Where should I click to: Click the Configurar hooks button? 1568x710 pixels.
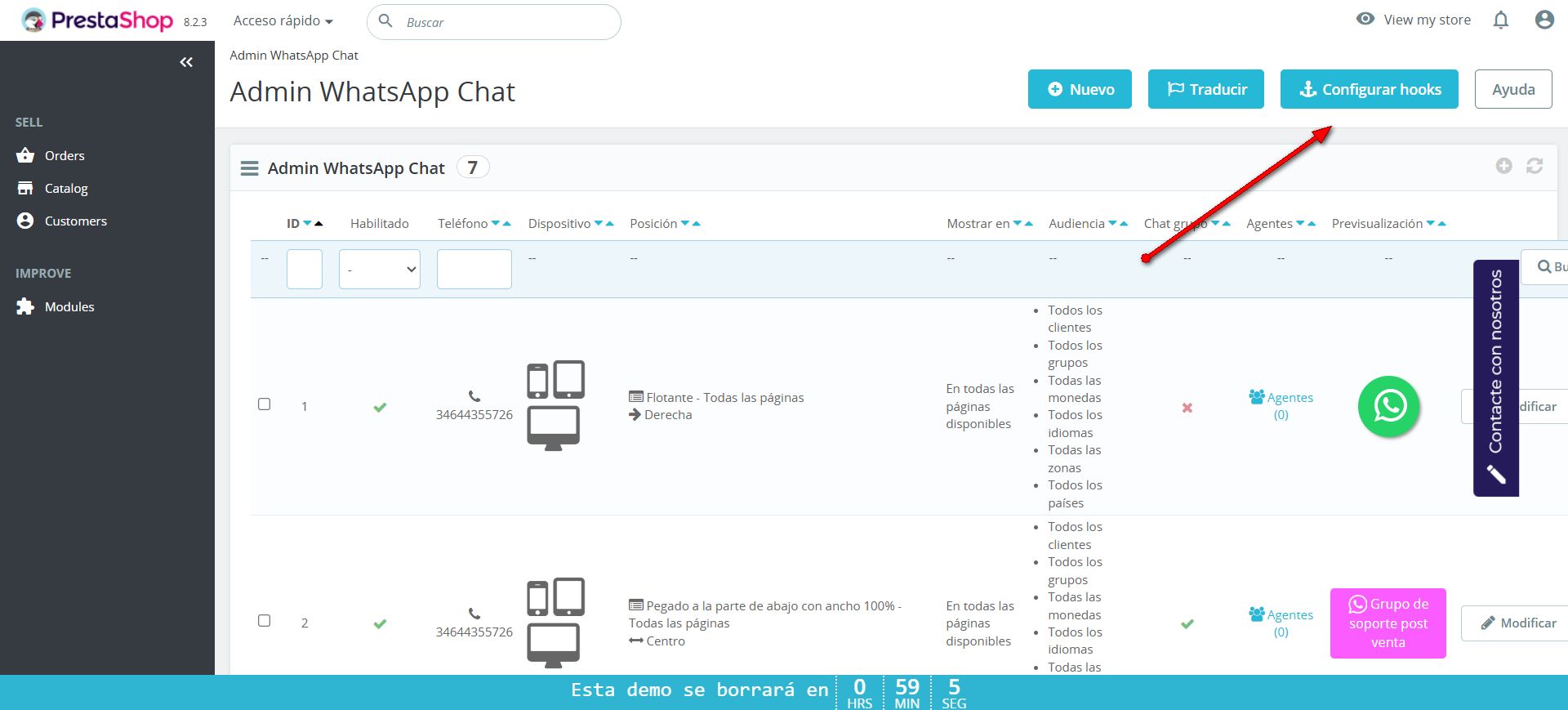pos(1370,89)
